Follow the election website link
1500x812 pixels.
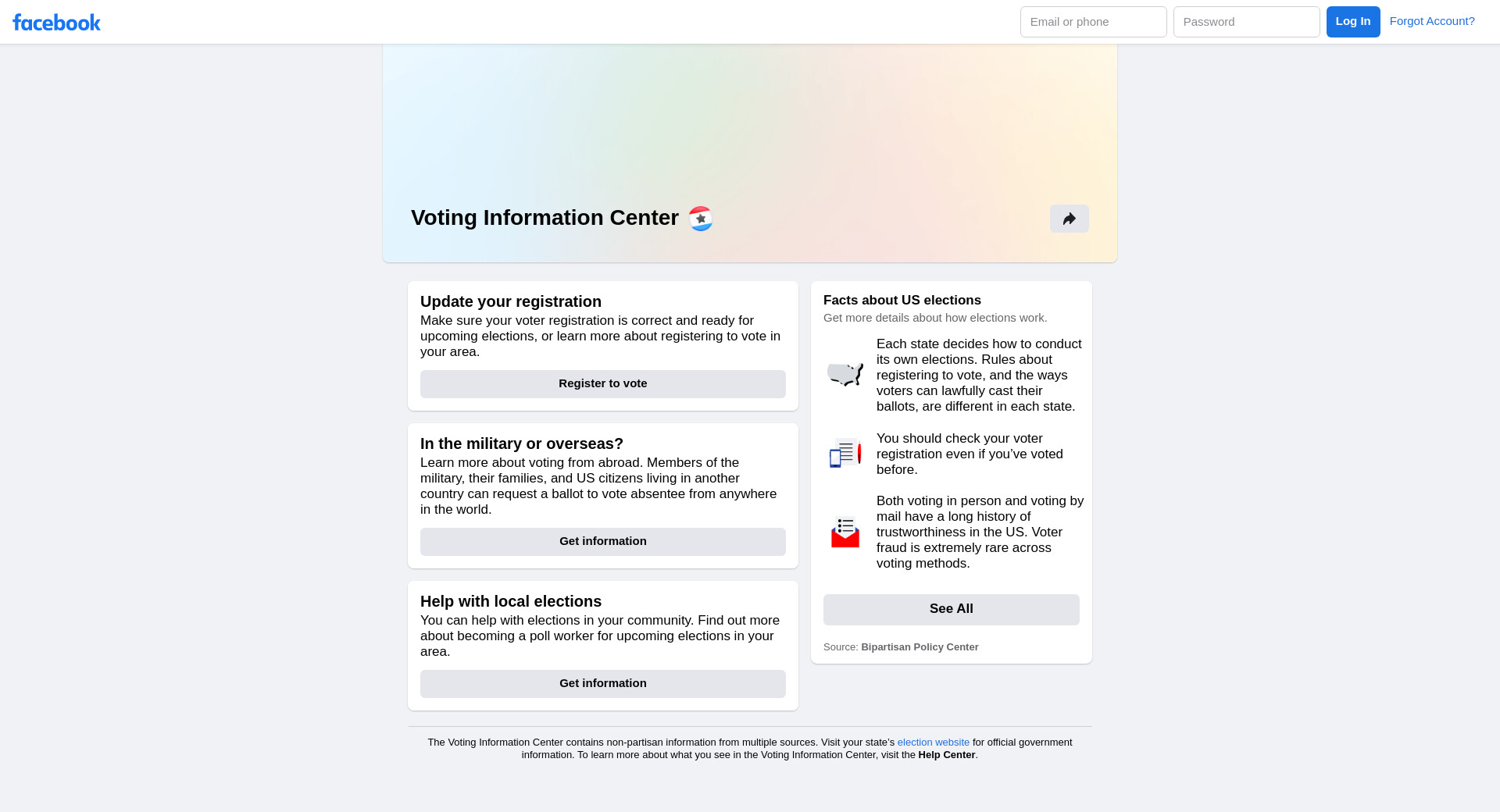point(933,743)
